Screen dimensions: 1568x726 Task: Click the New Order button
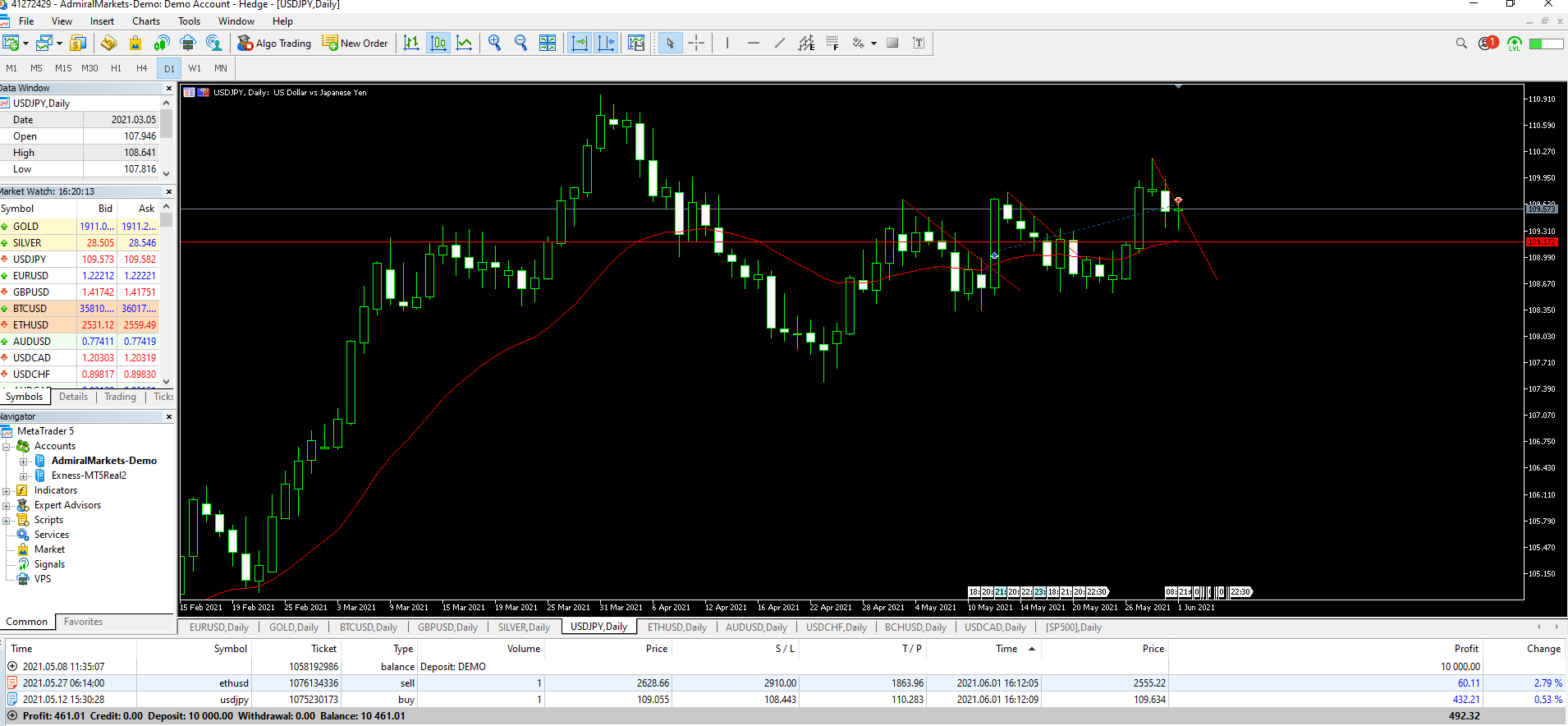355,43
